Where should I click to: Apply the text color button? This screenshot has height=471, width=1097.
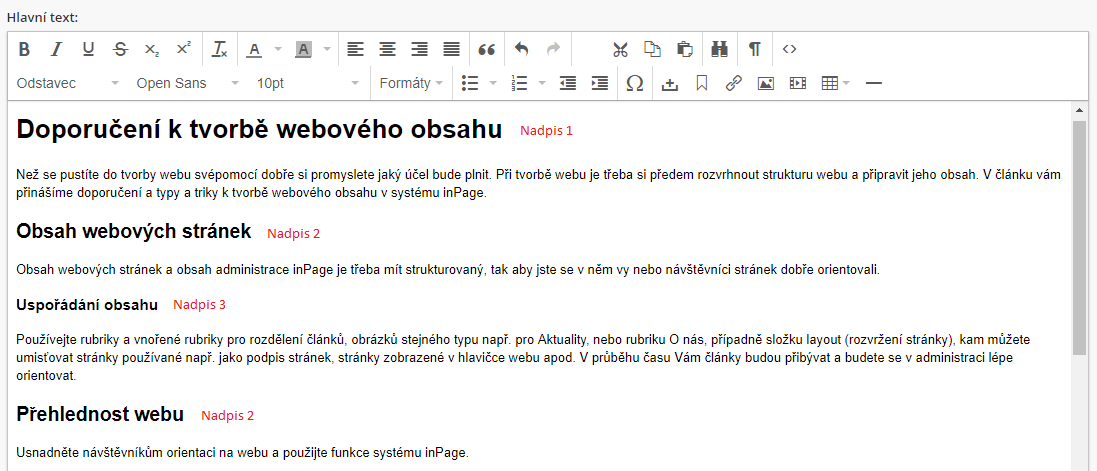click(255, 49)
